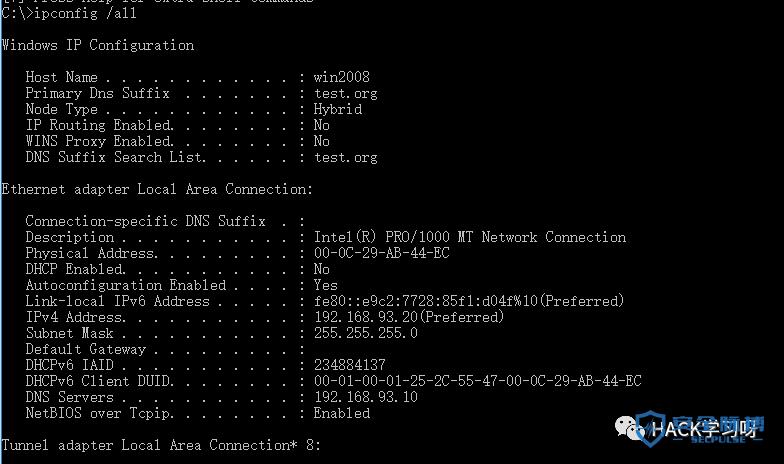Click the Primary Dns Suffix value test.org

[346, 94]
